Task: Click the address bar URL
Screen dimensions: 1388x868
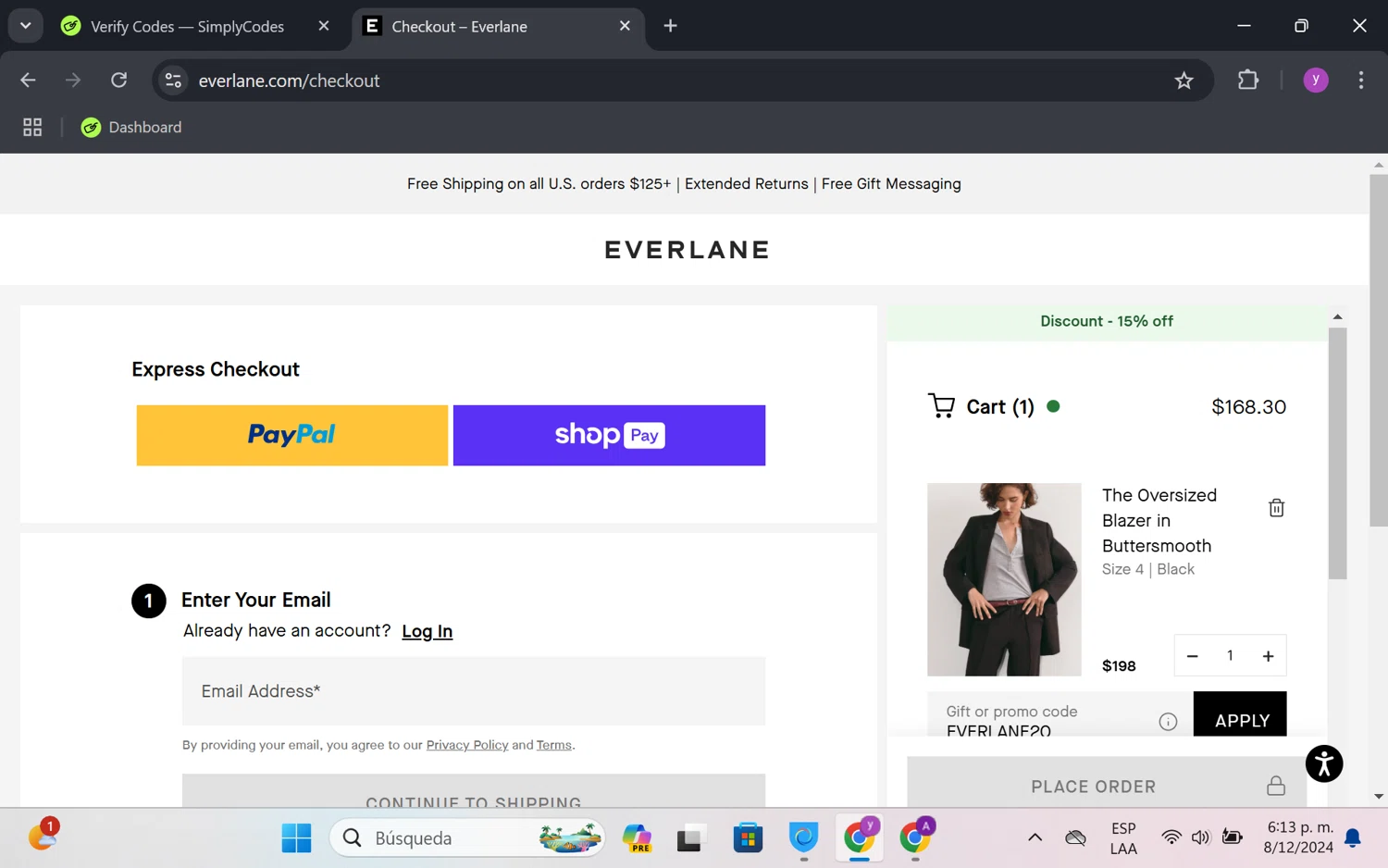Action: click(x=289, y=81)
